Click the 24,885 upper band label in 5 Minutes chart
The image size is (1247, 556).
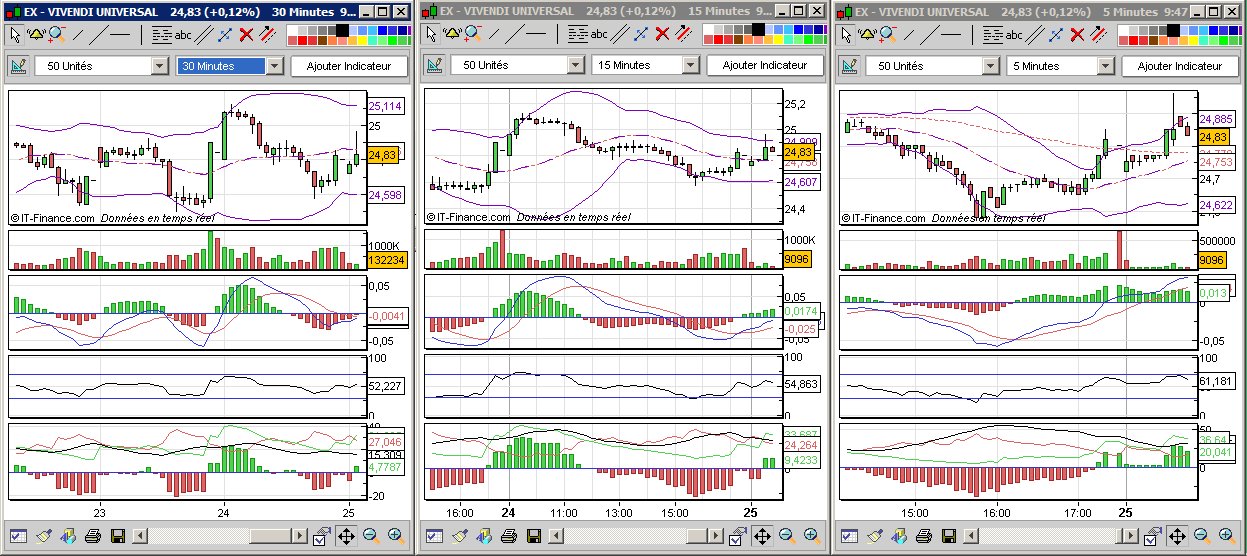click(x=1216, y=118)
